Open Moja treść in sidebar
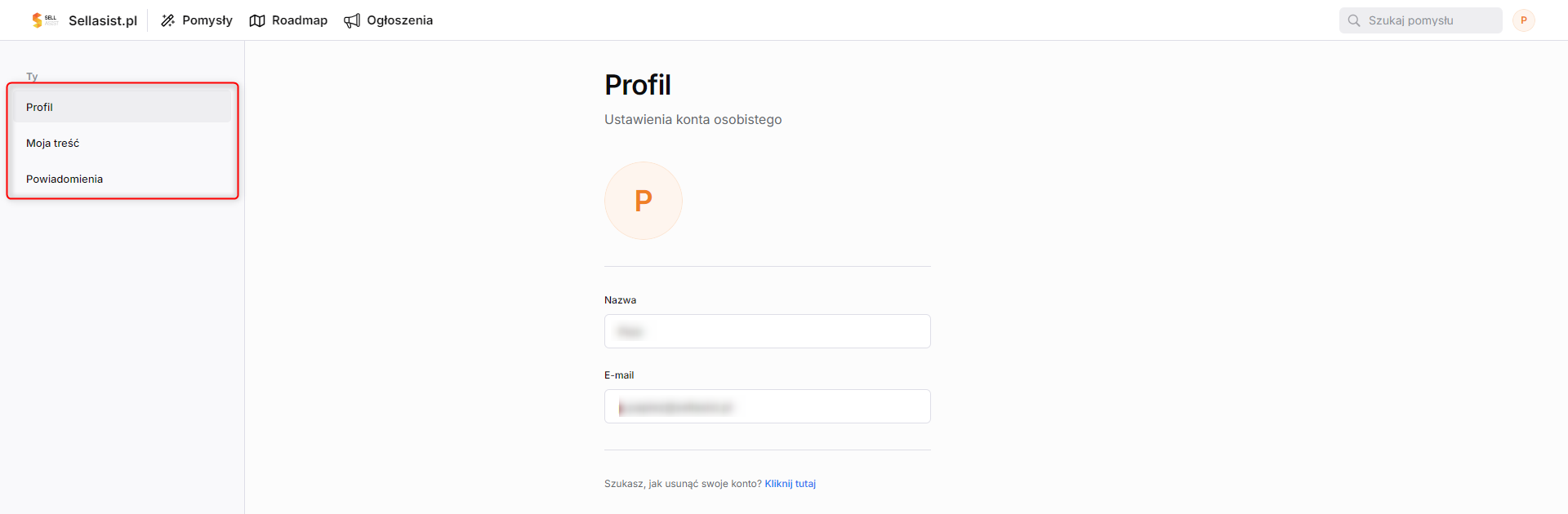This screenshot has height=514, width=1568. (122, 143)
